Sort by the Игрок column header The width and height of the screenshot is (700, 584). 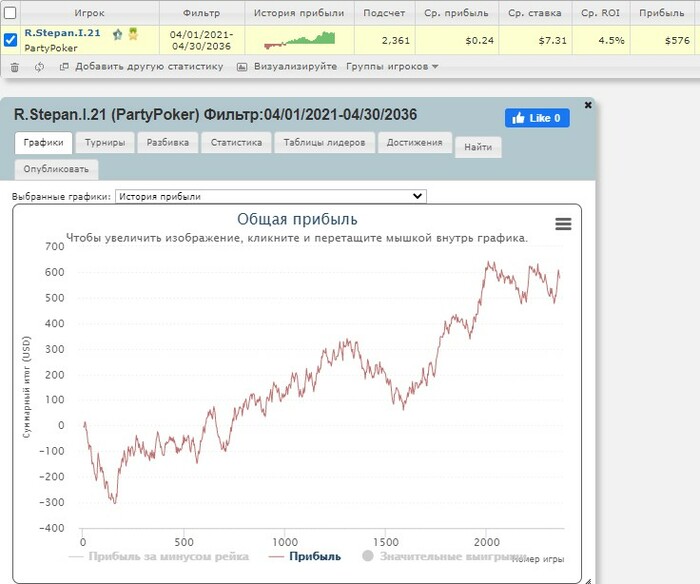(89, 13)
